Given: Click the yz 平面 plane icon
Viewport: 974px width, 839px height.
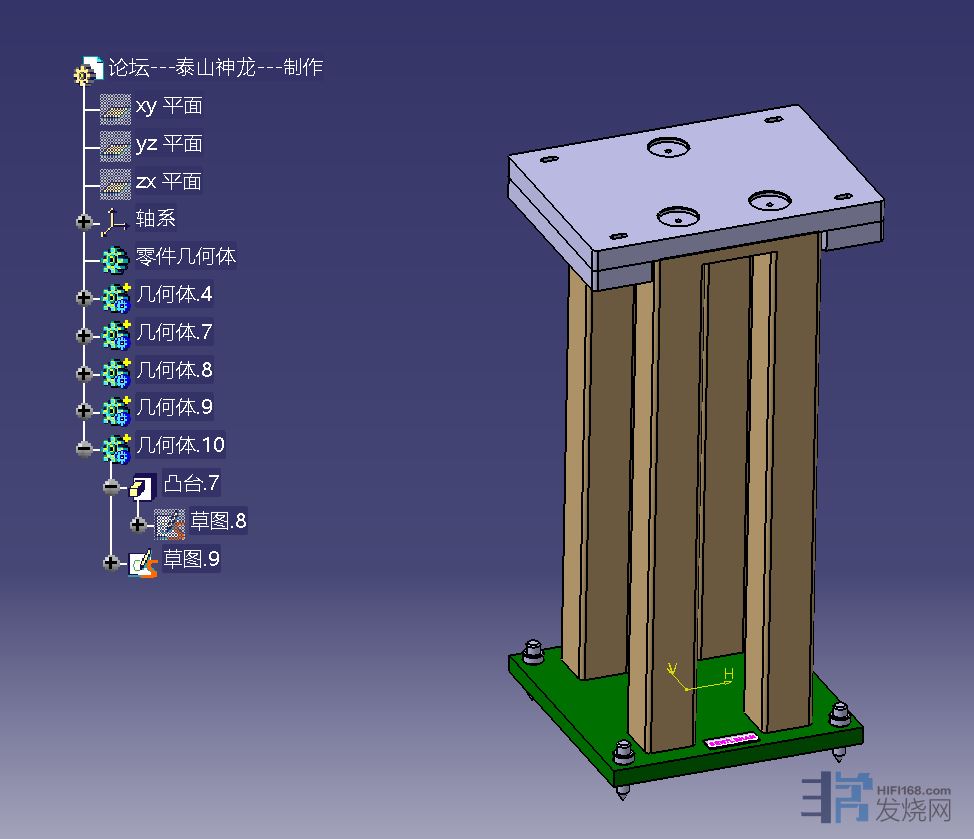Looking at the screenshot, I should [x=116, y=145].
